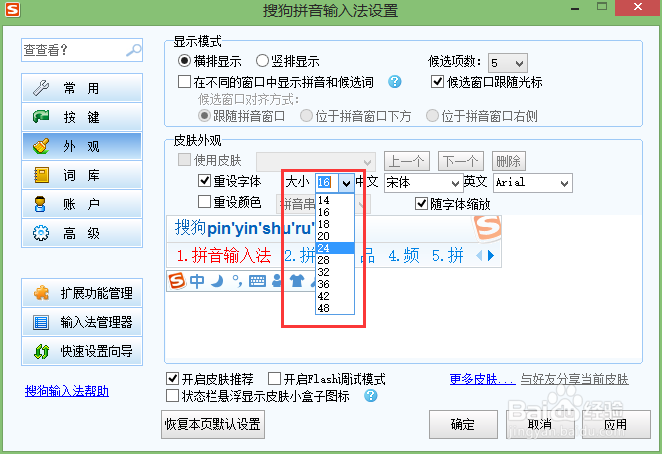This screenshot has width=662, height=454.
Task: Click candidate 4.频 in preview
Action: 404,256
